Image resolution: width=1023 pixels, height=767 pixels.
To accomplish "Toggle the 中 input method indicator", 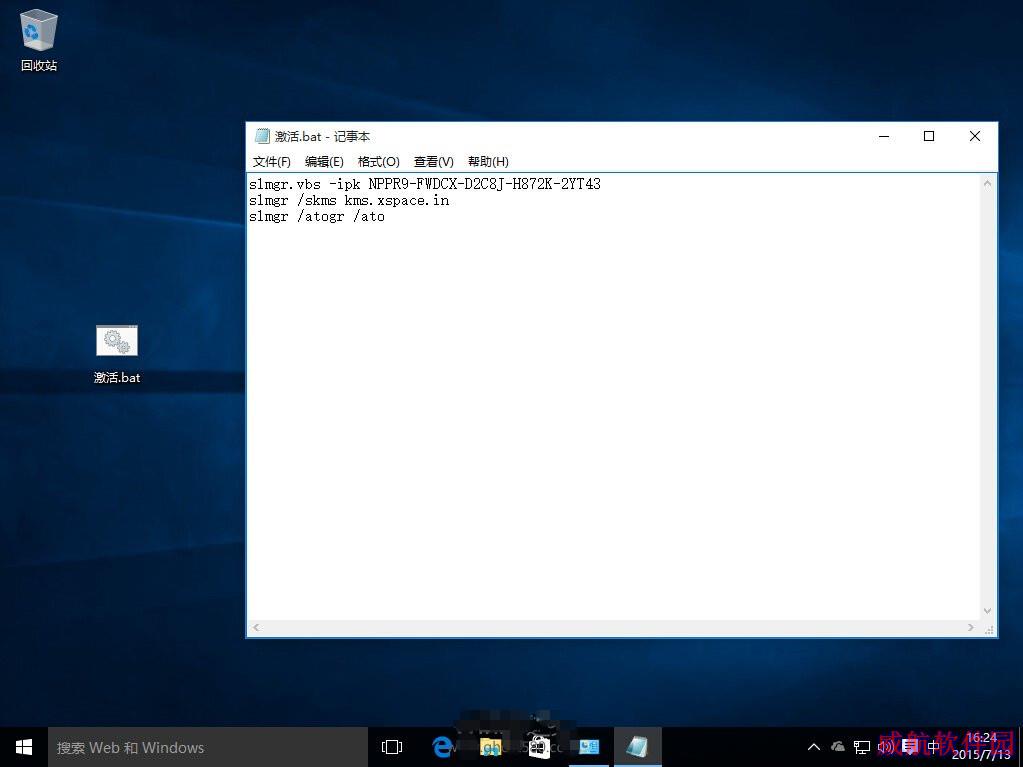I will 934,747.
